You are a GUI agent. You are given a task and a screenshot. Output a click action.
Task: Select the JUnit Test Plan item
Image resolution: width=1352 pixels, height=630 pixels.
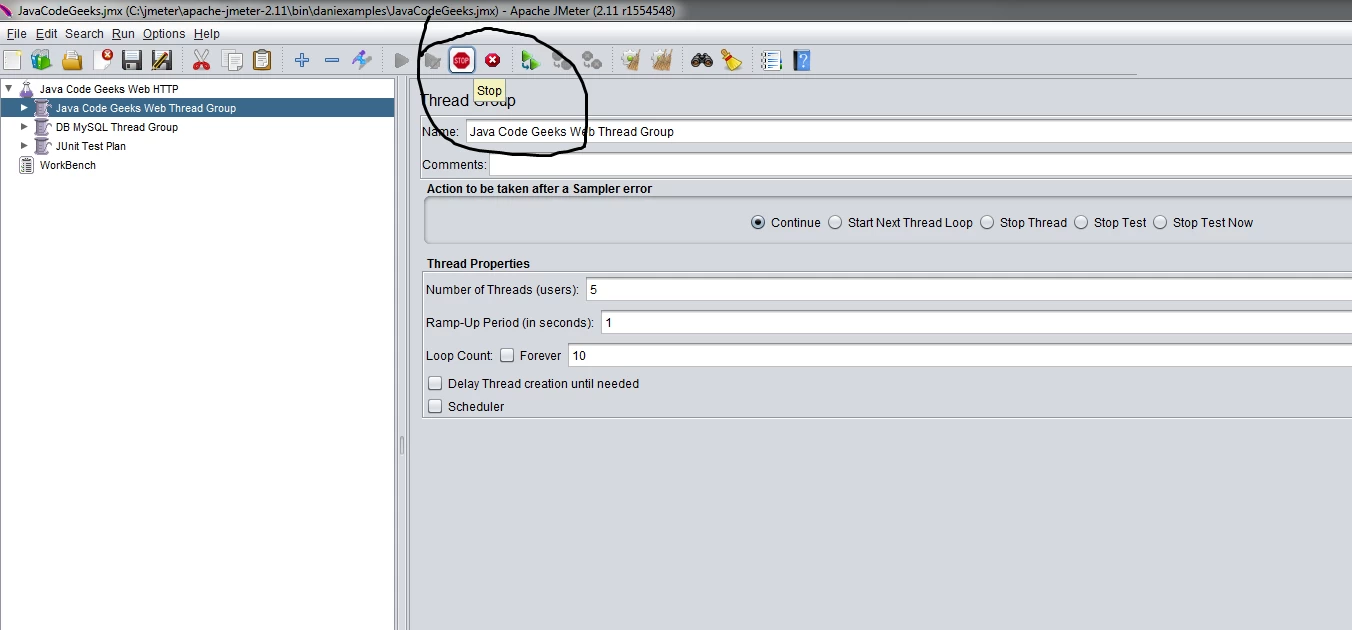[90, 146]
